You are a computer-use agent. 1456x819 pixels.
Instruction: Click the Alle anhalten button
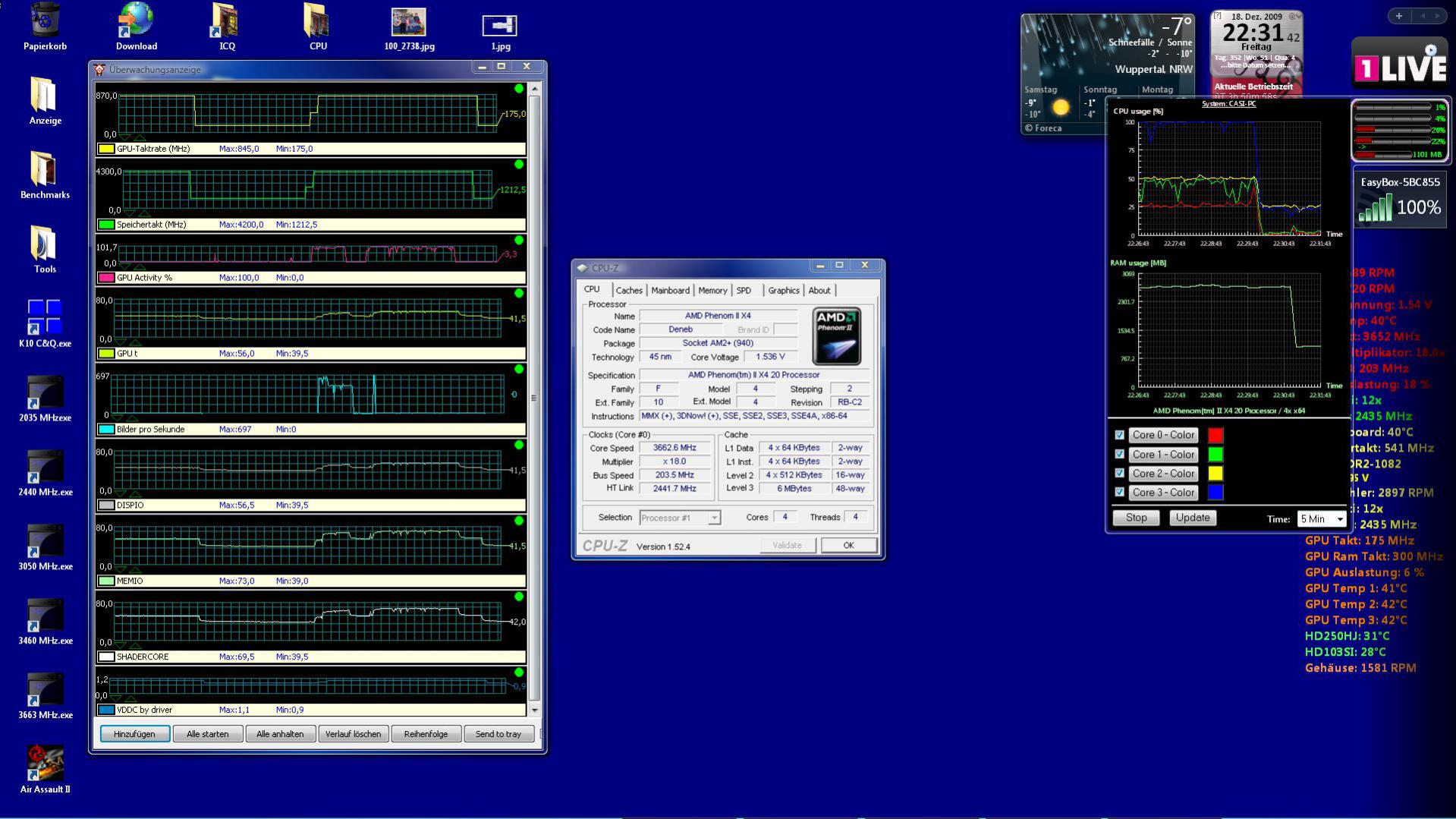click(280, 734)
